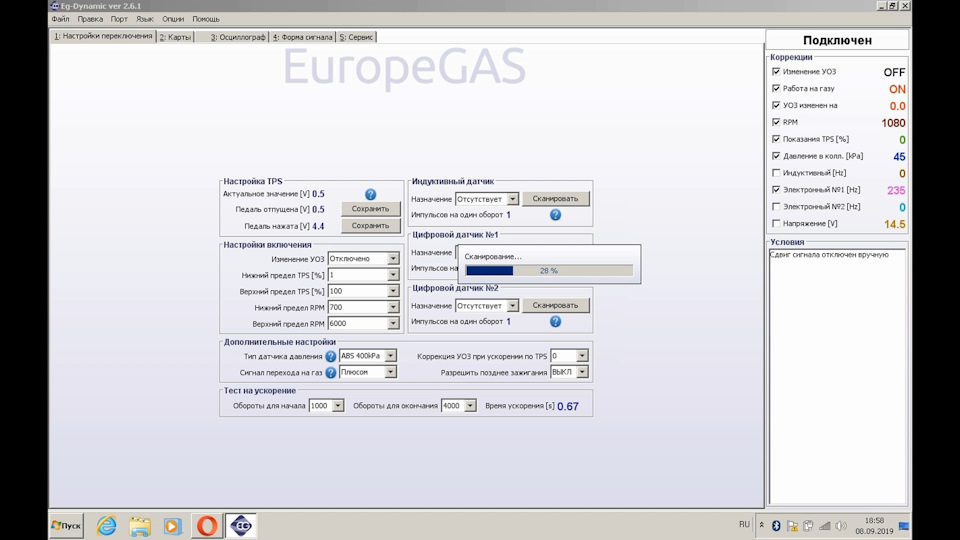This screenshot has height=540, width=960.
Task: Open the gas transition signal Плюсом dropdown
Action: click(390, 372)
